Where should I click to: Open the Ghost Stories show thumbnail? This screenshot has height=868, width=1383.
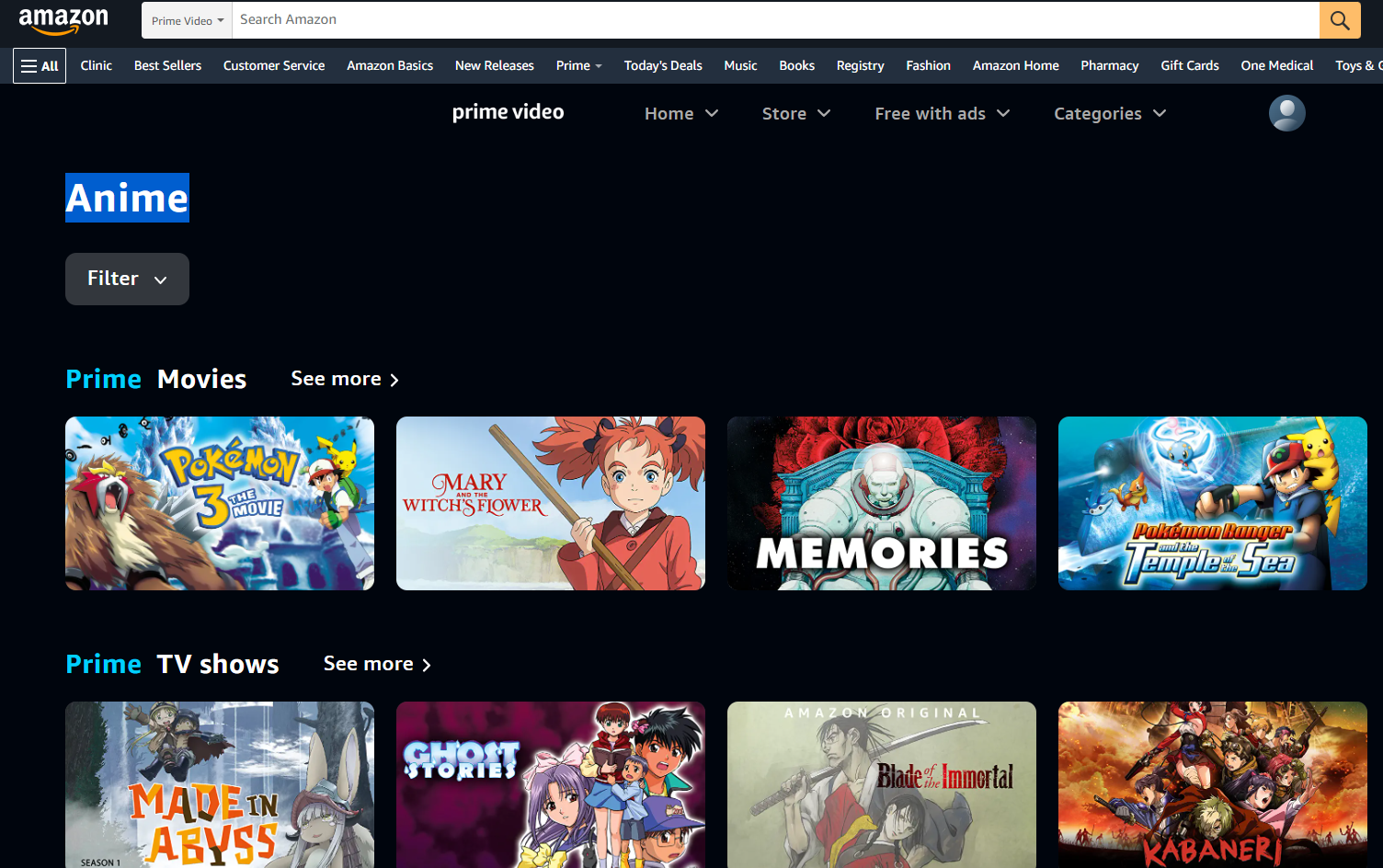pyautogui.click(x=550, y=783)
